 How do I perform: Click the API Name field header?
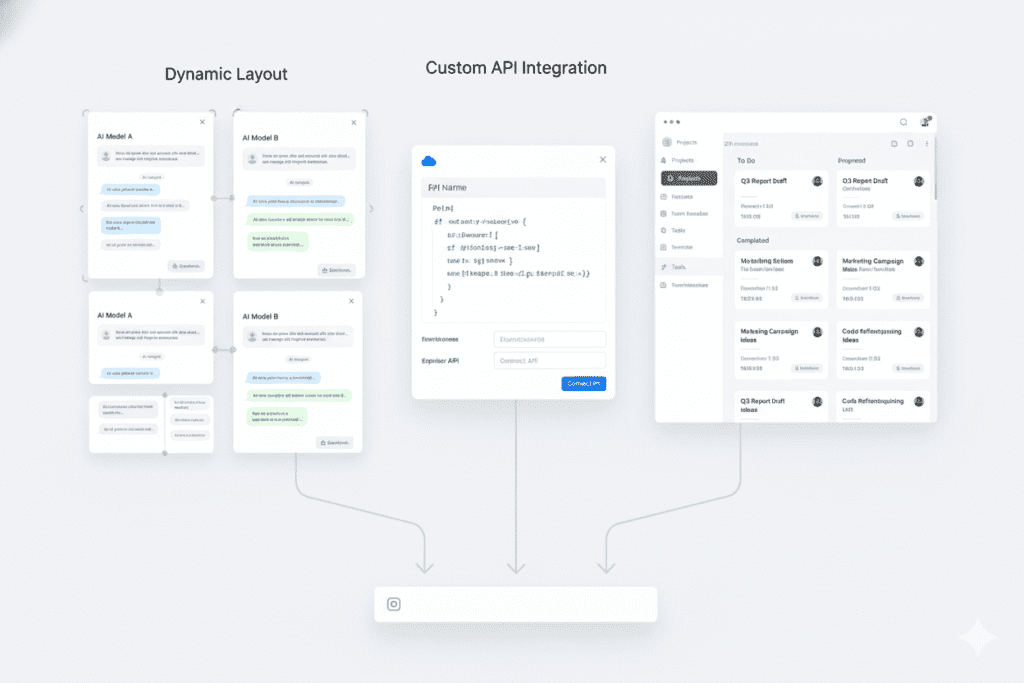coord(513,187)
